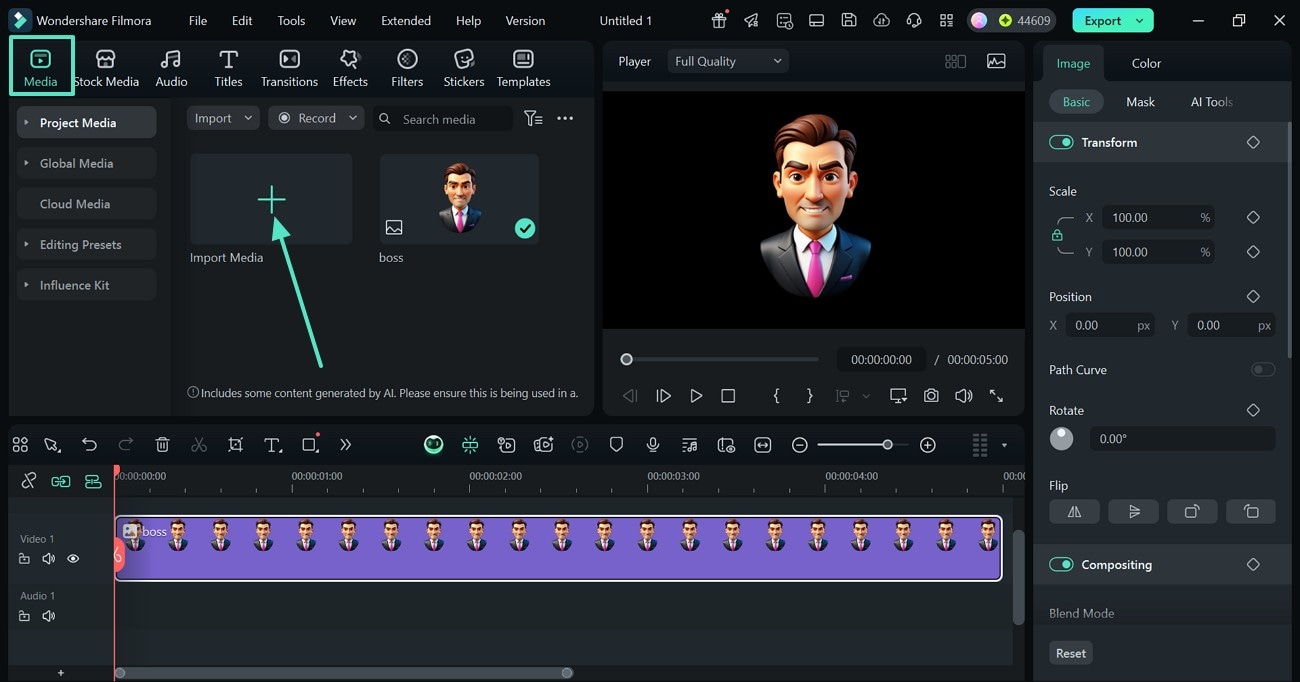Click the gift icon in title bar
This screenshot has width=1300, height=682.
[719, 20]
